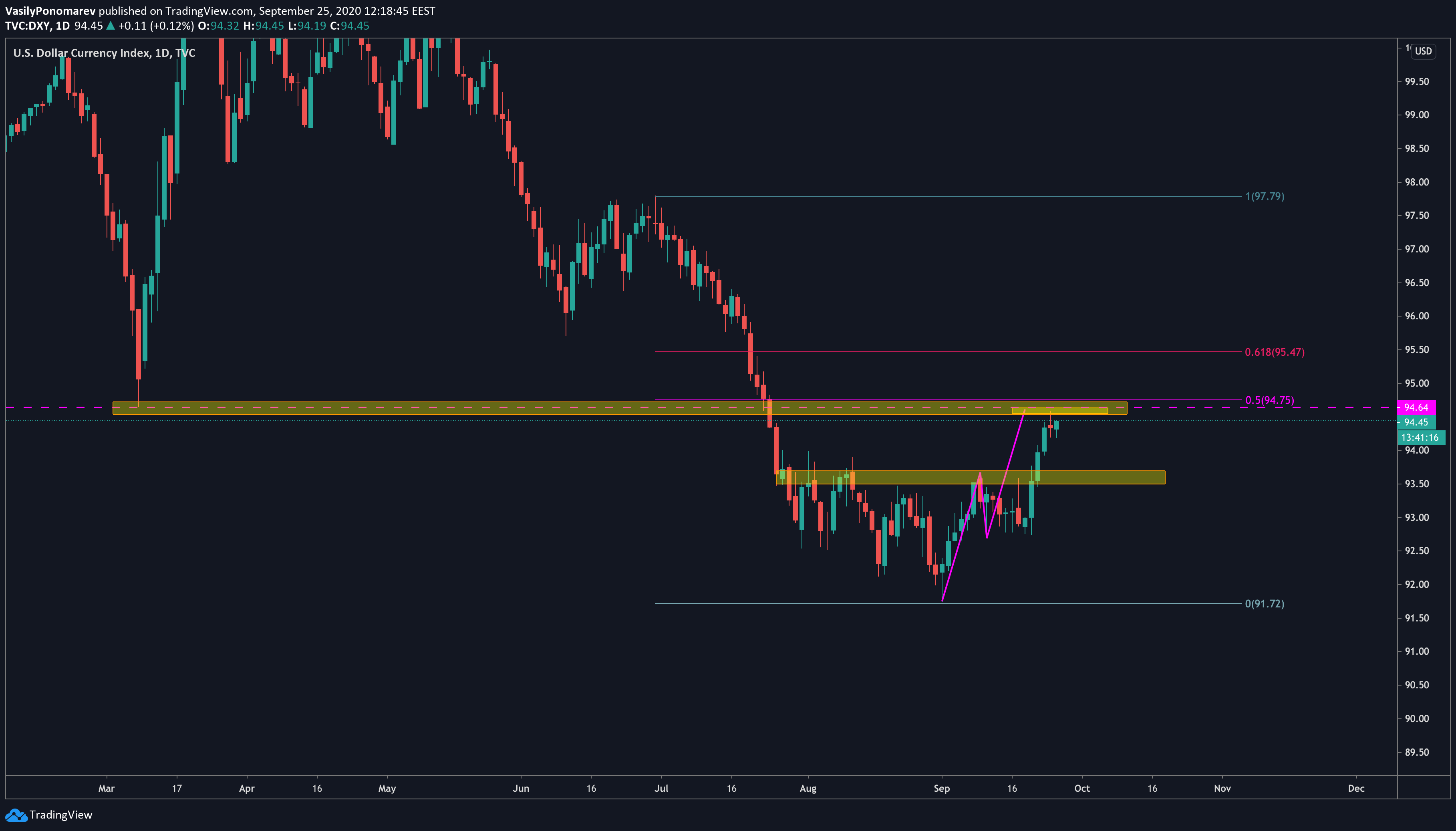Click the 89.50 price axis label
This screenshot has height=831, width=1456.
coord(1417,752)
